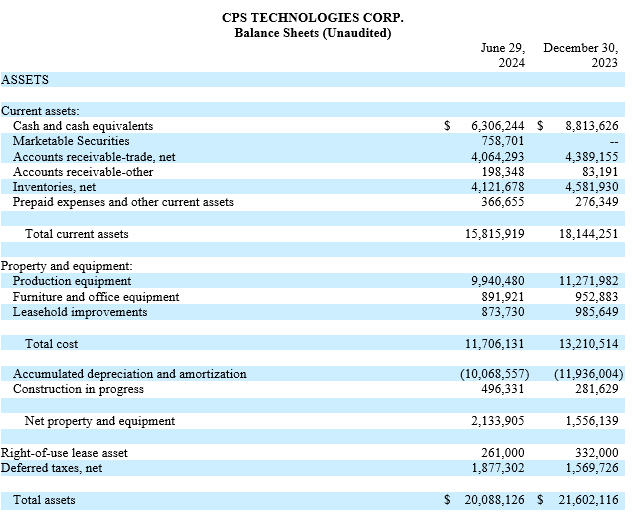Select Prepaid expenses and other current assets
633x515 pixels.
(123, 202)
